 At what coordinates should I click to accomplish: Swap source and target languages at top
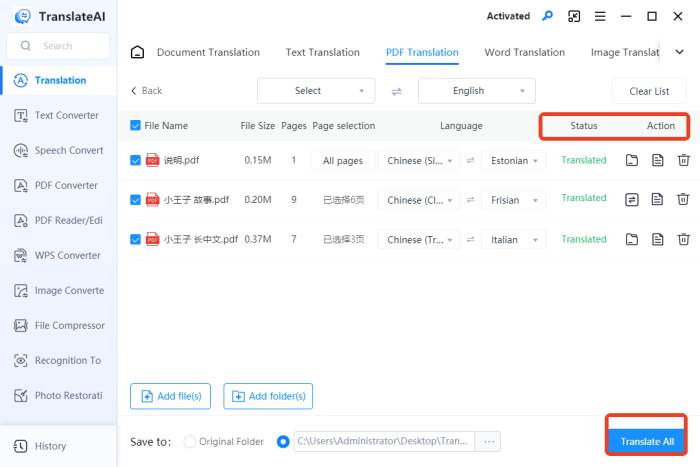pyautogui.click(x=396, y=92)
